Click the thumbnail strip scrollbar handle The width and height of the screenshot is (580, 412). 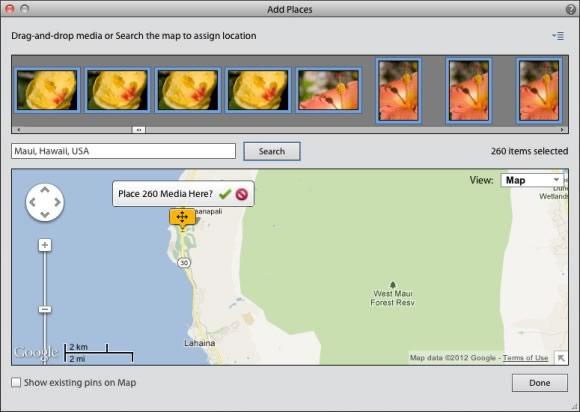139,130
